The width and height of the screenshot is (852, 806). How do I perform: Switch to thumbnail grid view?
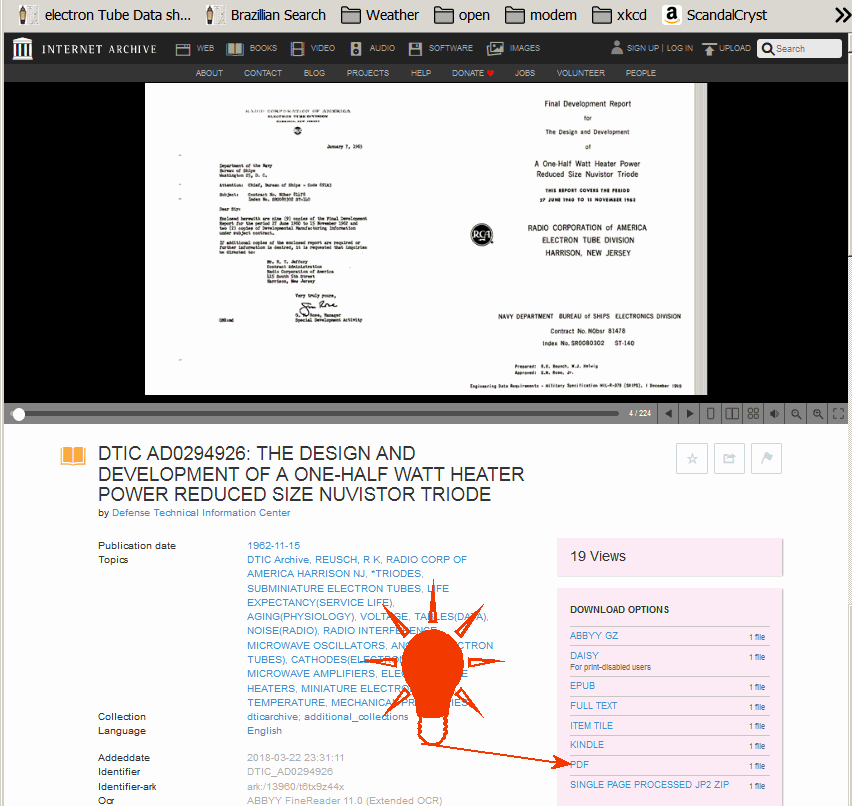click(753, 414)
